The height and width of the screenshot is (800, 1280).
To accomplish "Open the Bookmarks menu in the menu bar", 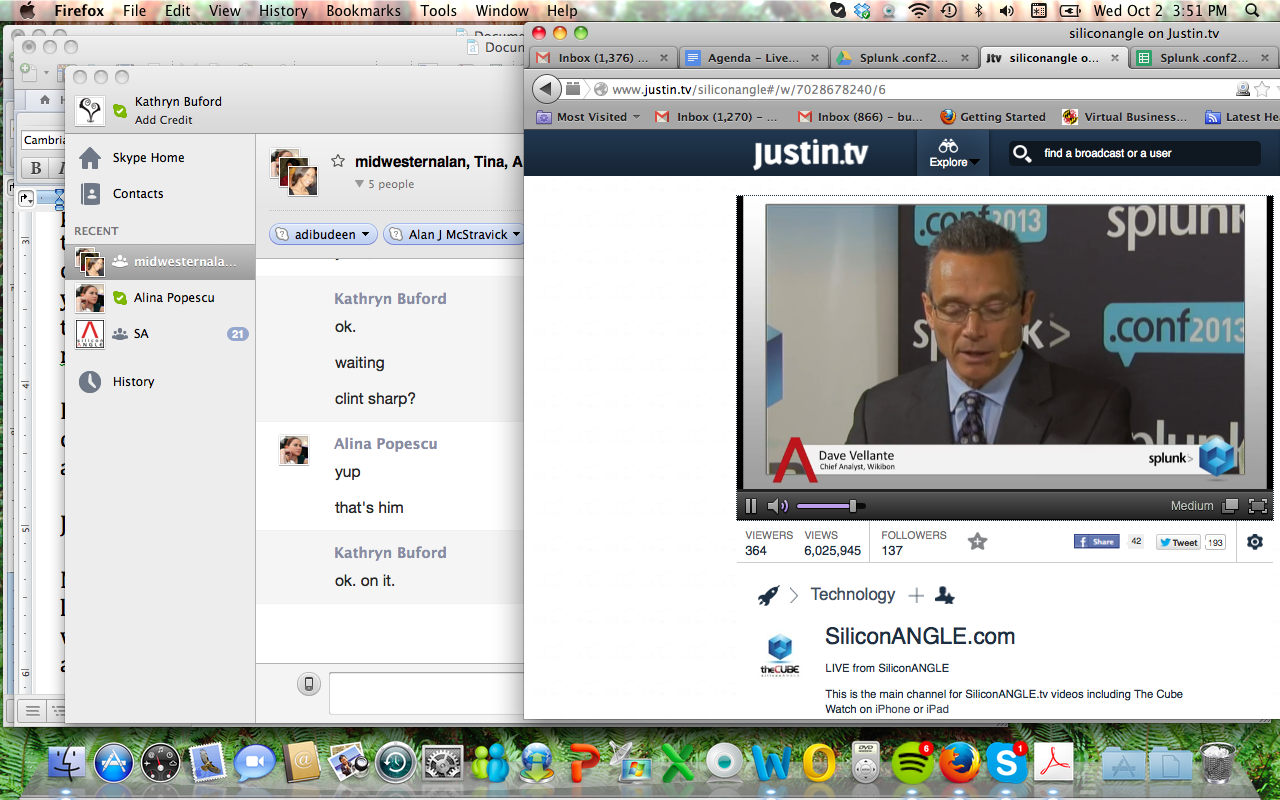I will [x=363, y=11].
